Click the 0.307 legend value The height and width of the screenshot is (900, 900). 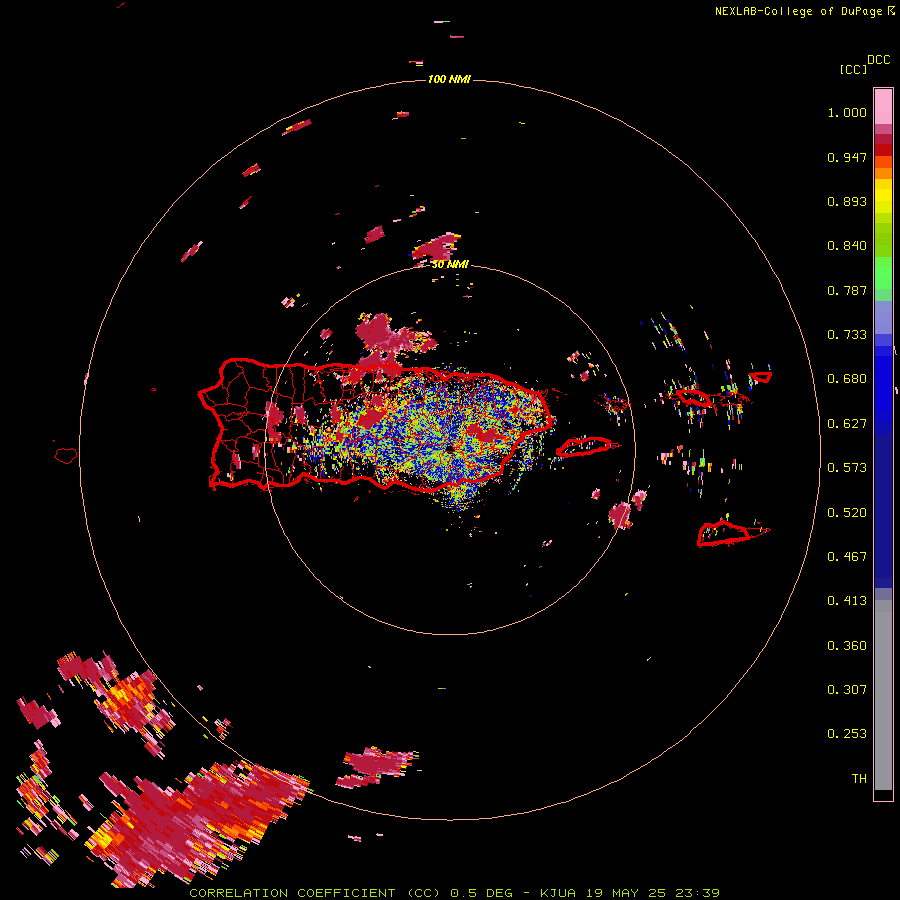pos(847,689)
